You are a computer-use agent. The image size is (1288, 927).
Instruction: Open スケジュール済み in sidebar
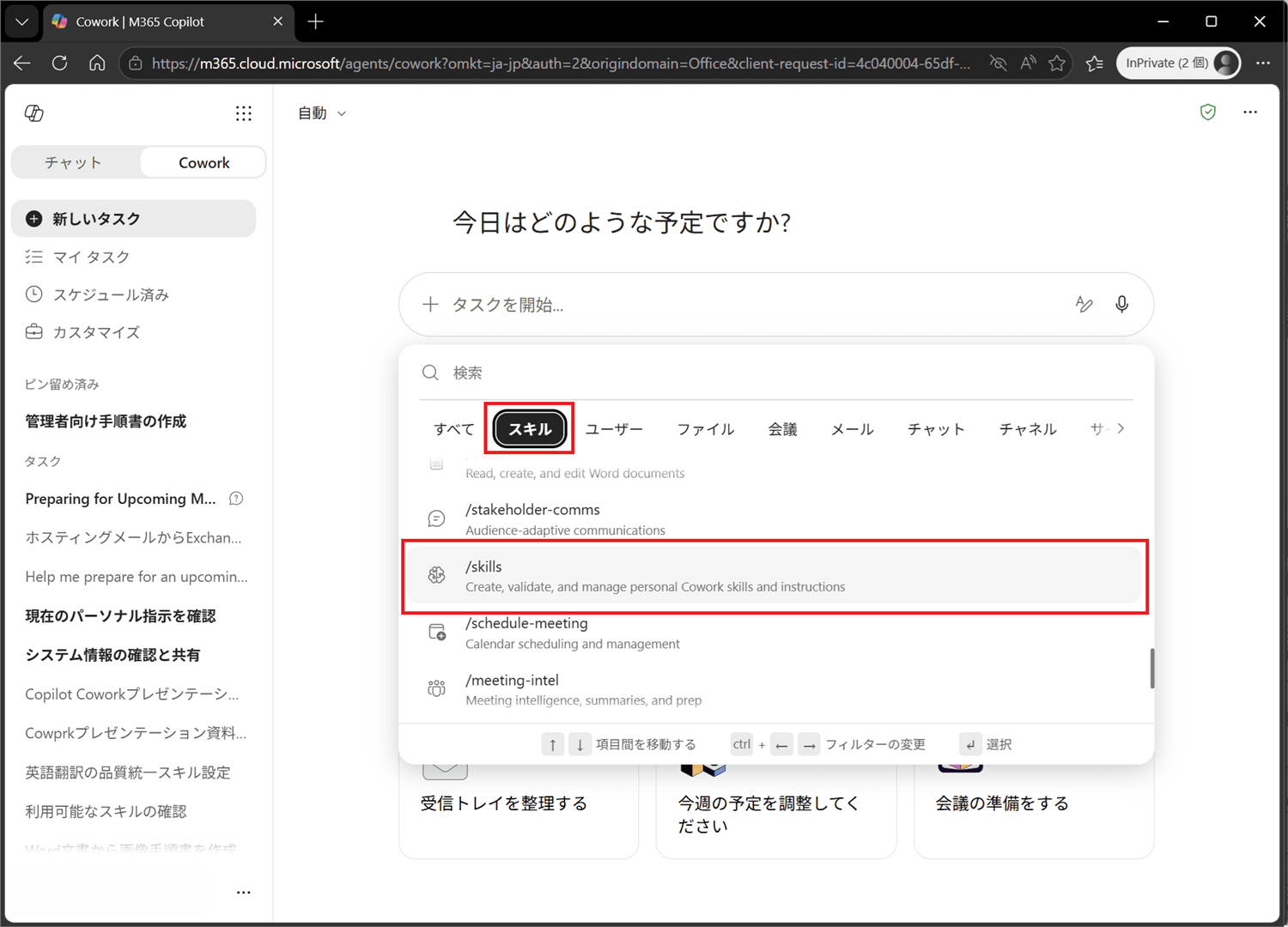(134, 294)
